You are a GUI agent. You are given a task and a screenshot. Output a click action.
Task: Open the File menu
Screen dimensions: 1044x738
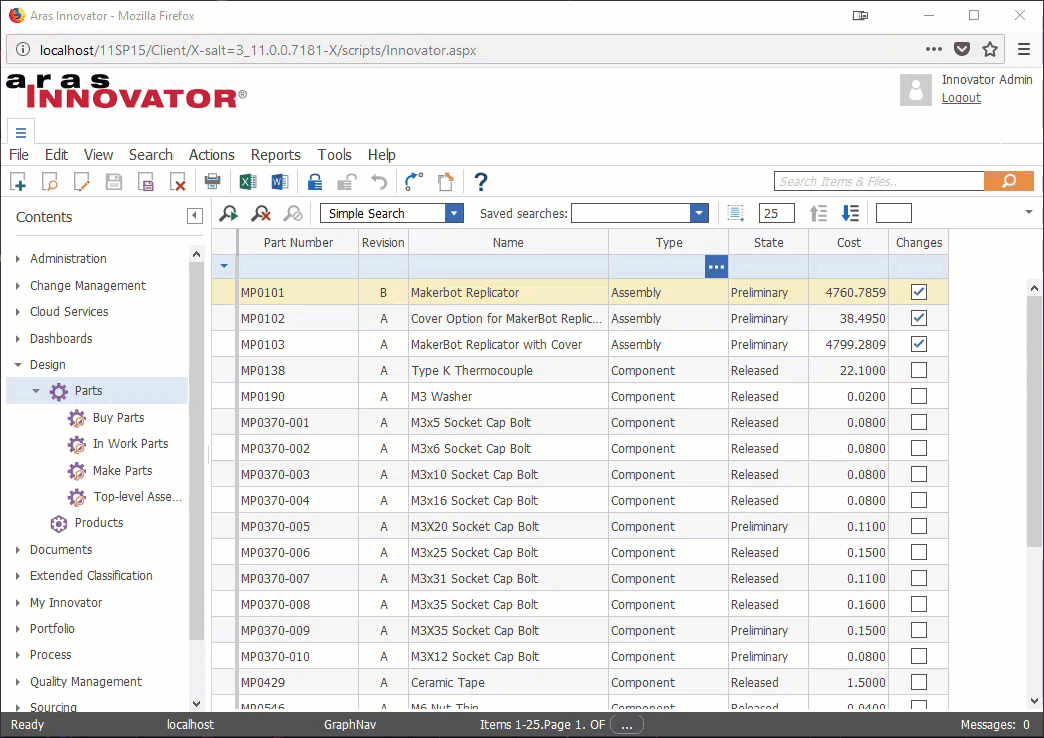[19, 155]
